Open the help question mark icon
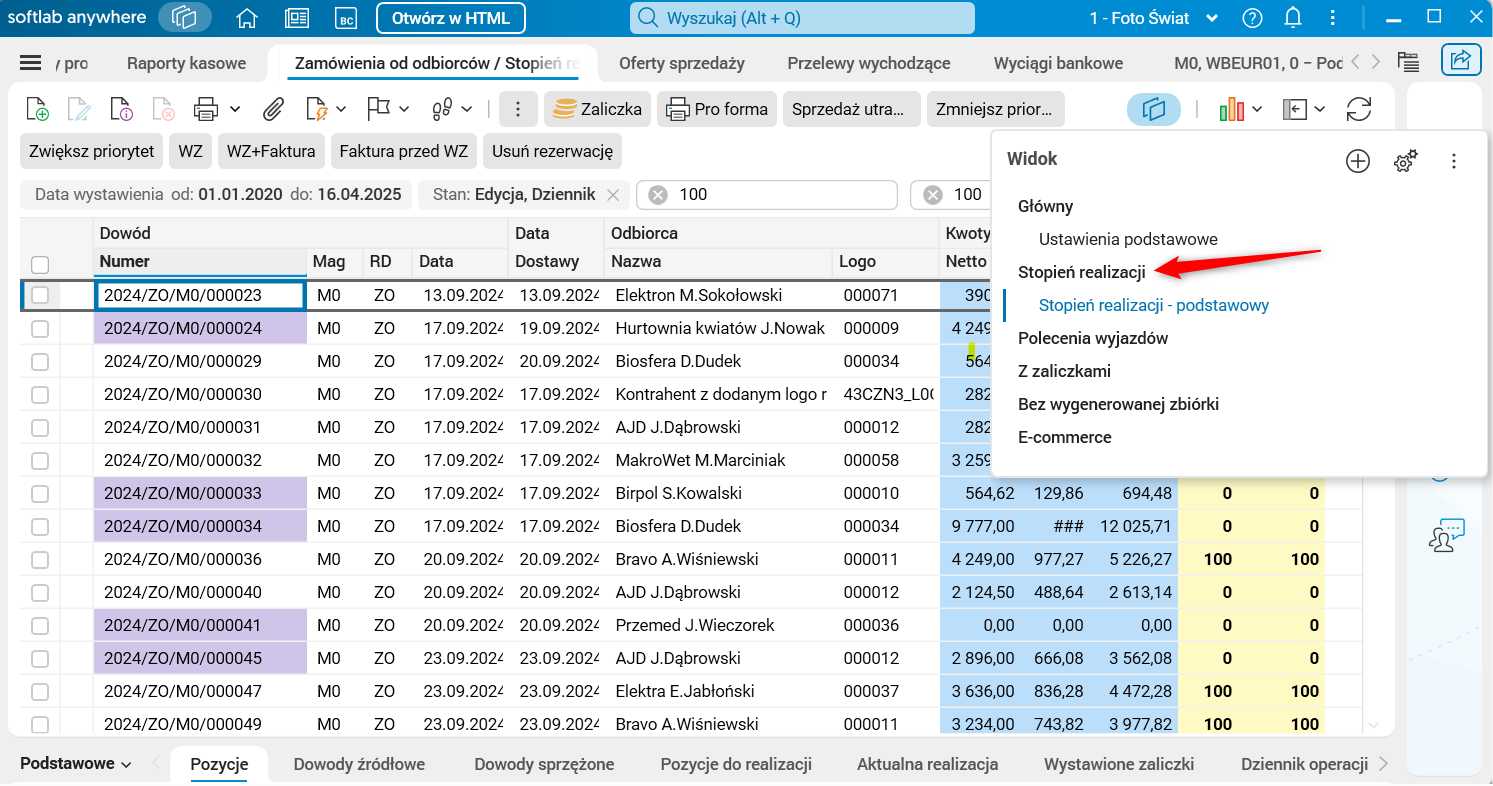1493x786 pixels. [1252, 18]
